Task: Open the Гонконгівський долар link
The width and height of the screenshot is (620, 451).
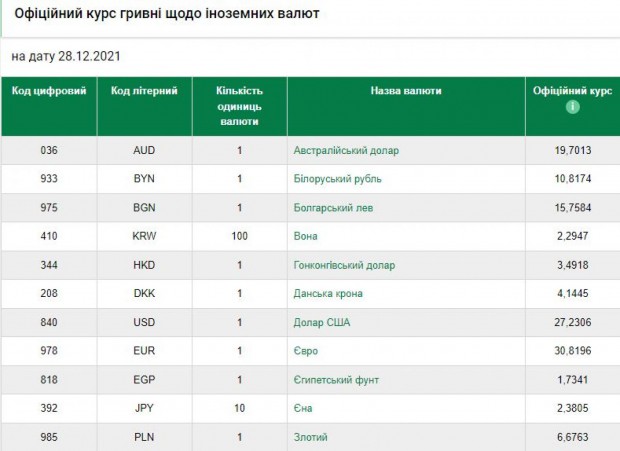Action: pyautogui.click(x=344, y=265)
